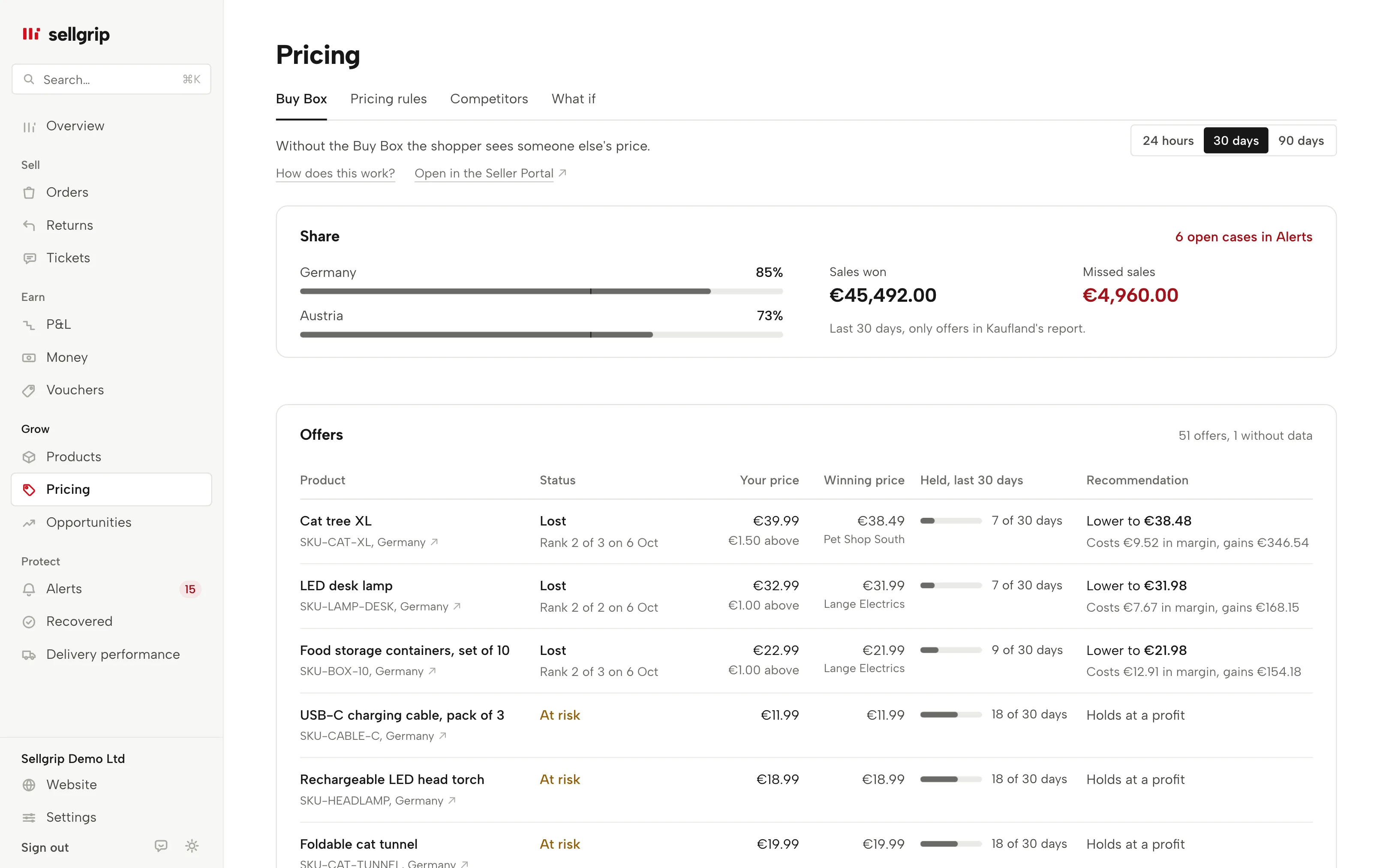Open SKU-LAMP-DESK, Germany external link

click(381, 607)
